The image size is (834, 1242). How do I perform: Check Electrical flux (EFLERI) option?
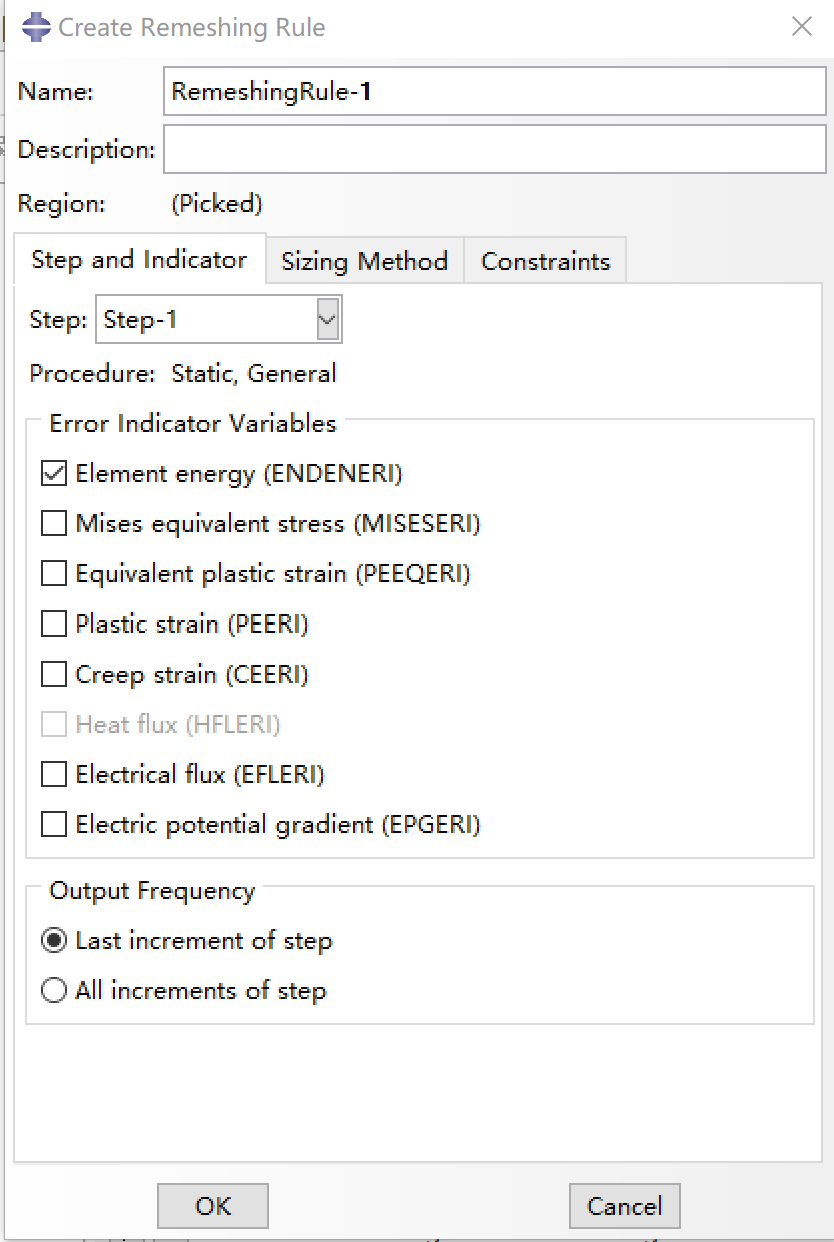tap(54, 775)
